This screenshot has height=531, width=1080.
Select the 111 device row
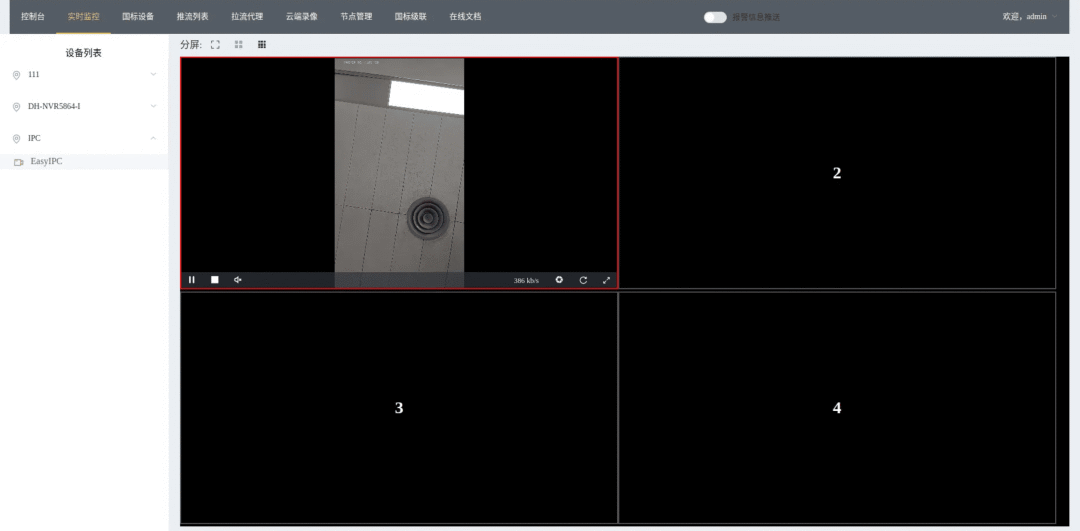[84, 74]
